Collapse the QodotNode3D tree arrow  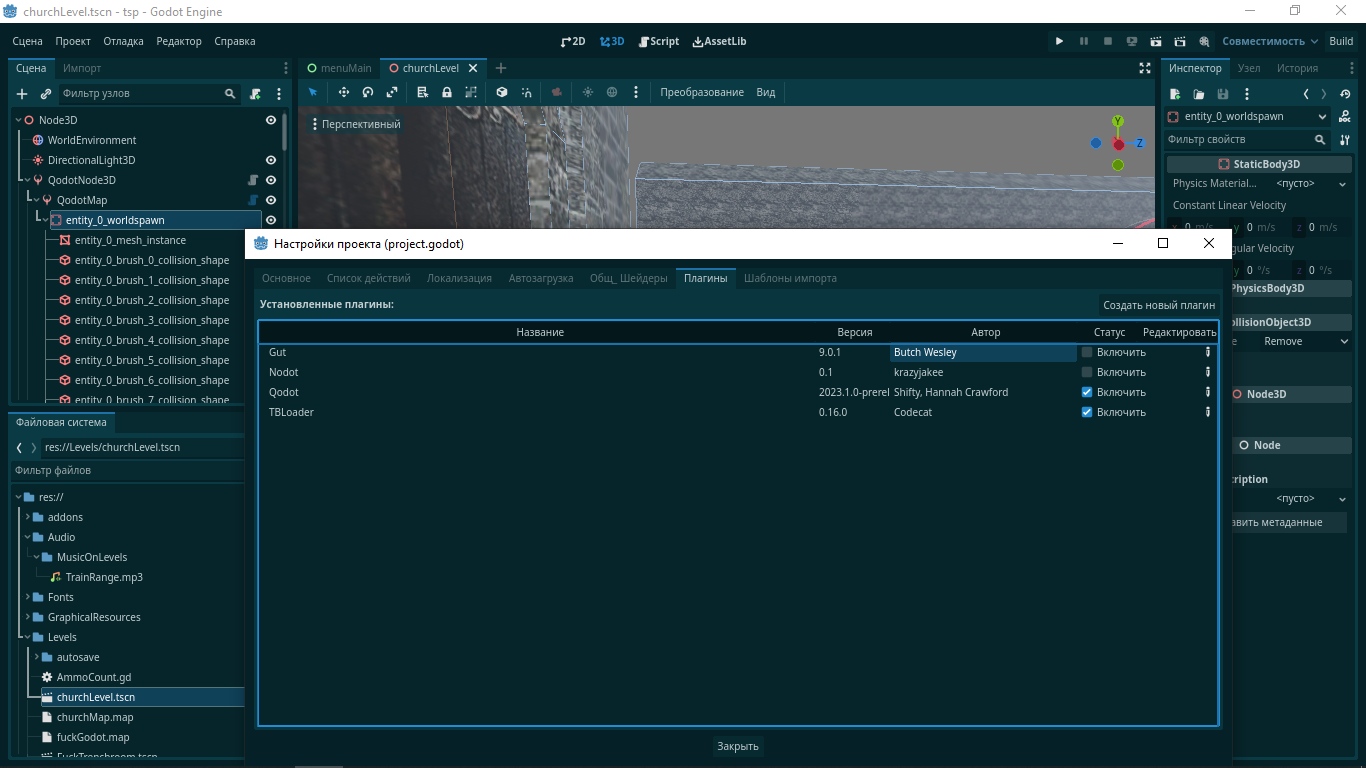pyautogui.click(x=27, y=180)
